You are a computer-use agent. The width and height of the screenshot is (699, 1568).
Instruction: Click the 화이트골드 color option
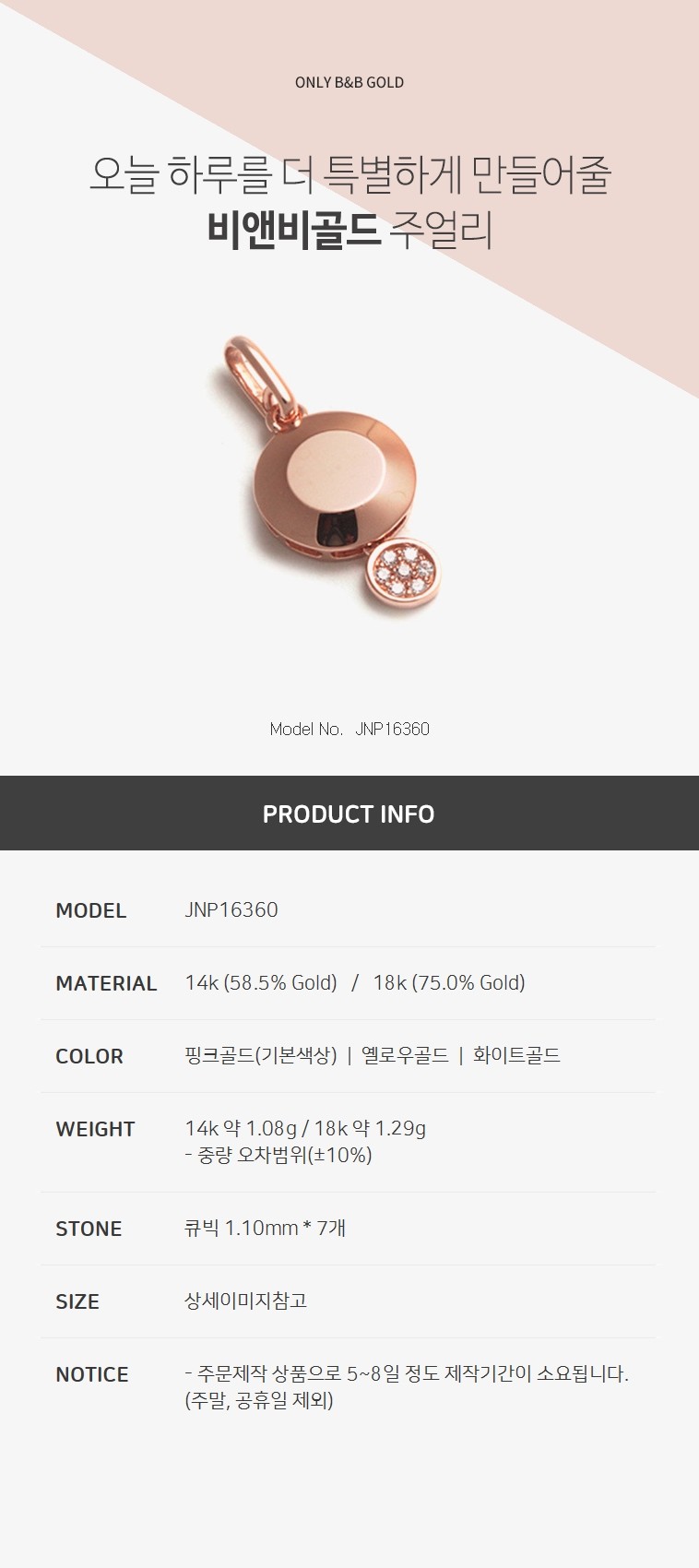tap(516, 1055)
